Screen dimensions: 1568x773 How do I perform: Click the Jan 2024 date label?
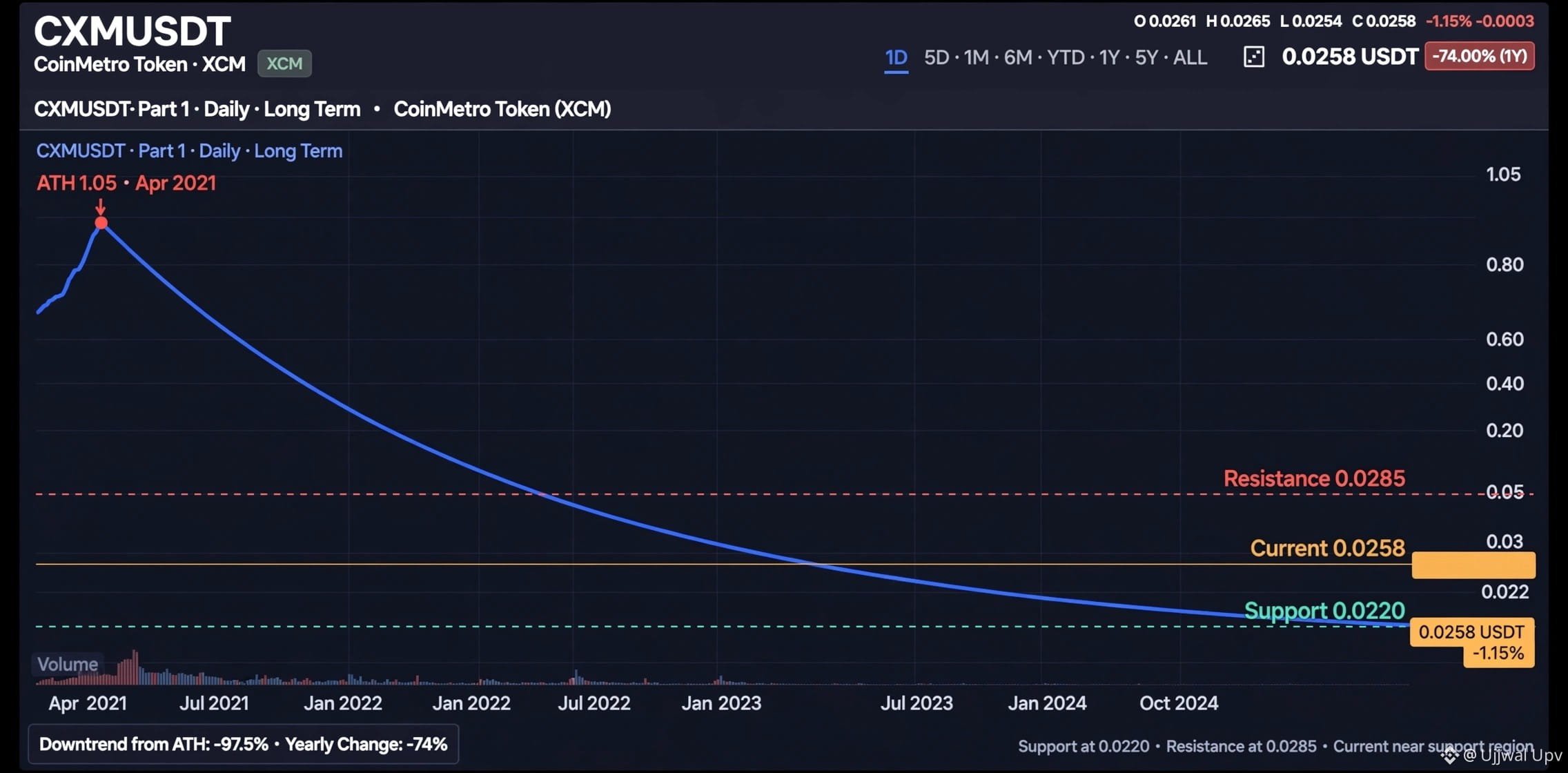point(1047,703)
